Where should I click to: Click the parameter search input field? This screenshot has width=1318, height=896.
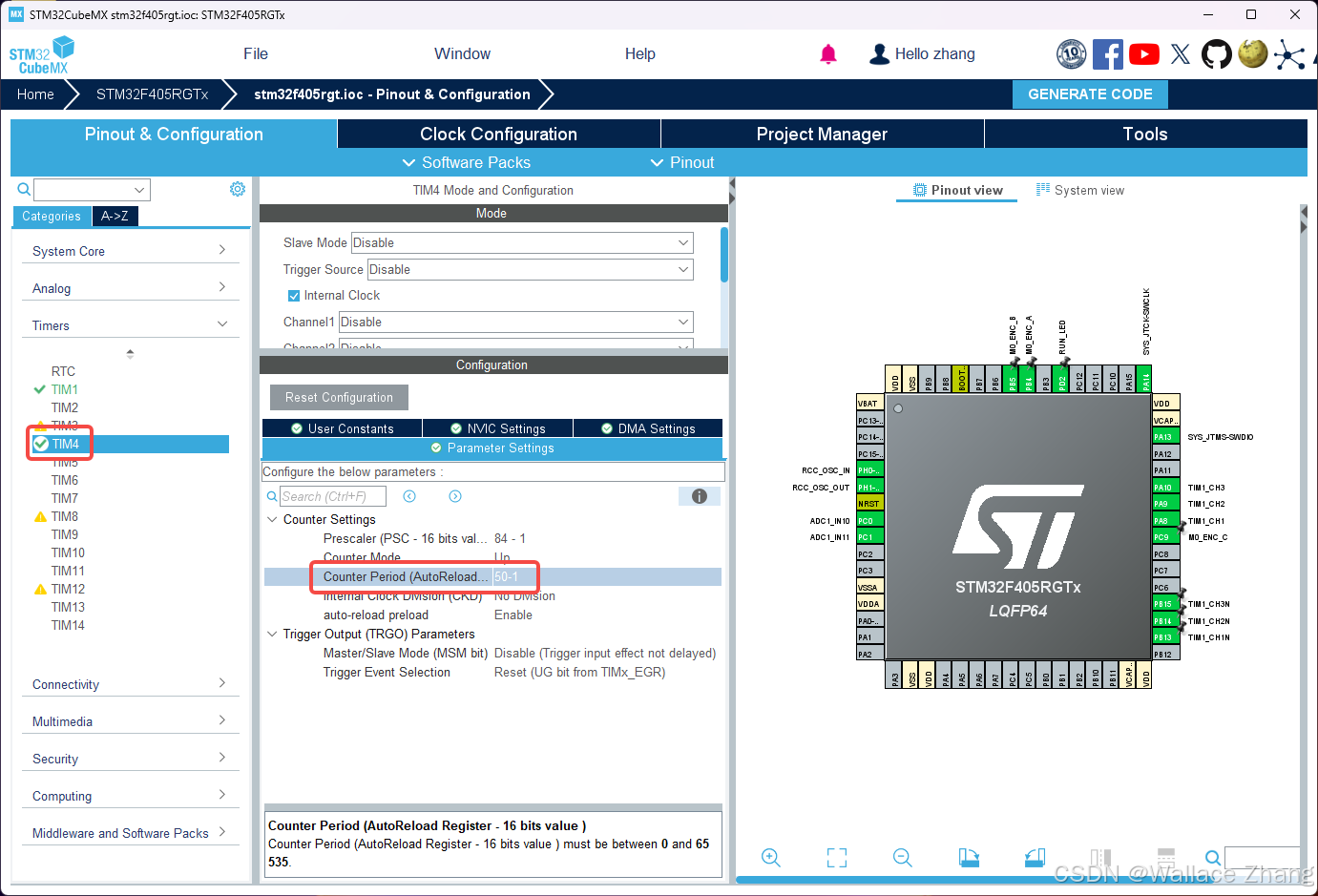tap(332, 496)
